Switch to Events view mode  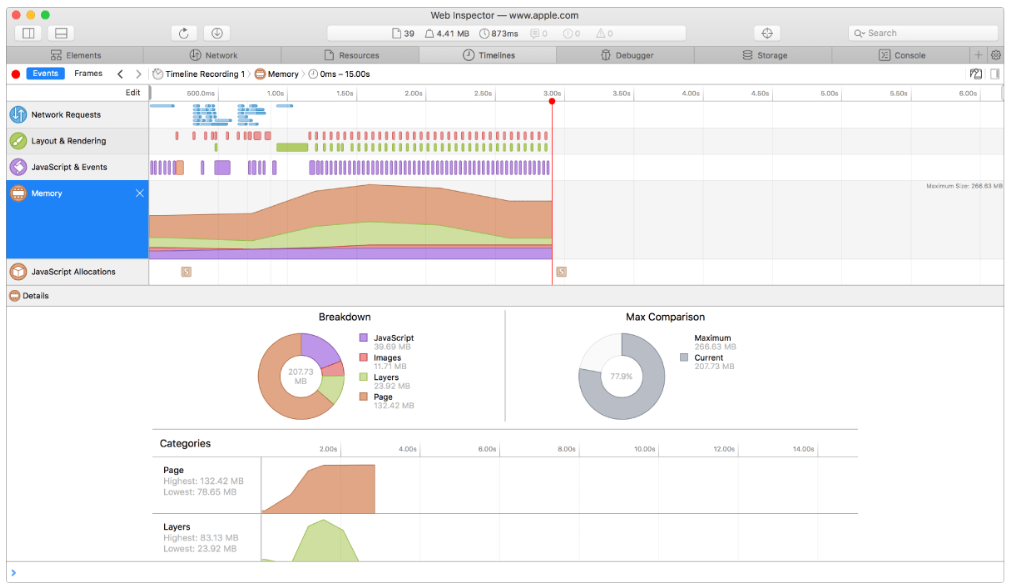tap(45, 73)
